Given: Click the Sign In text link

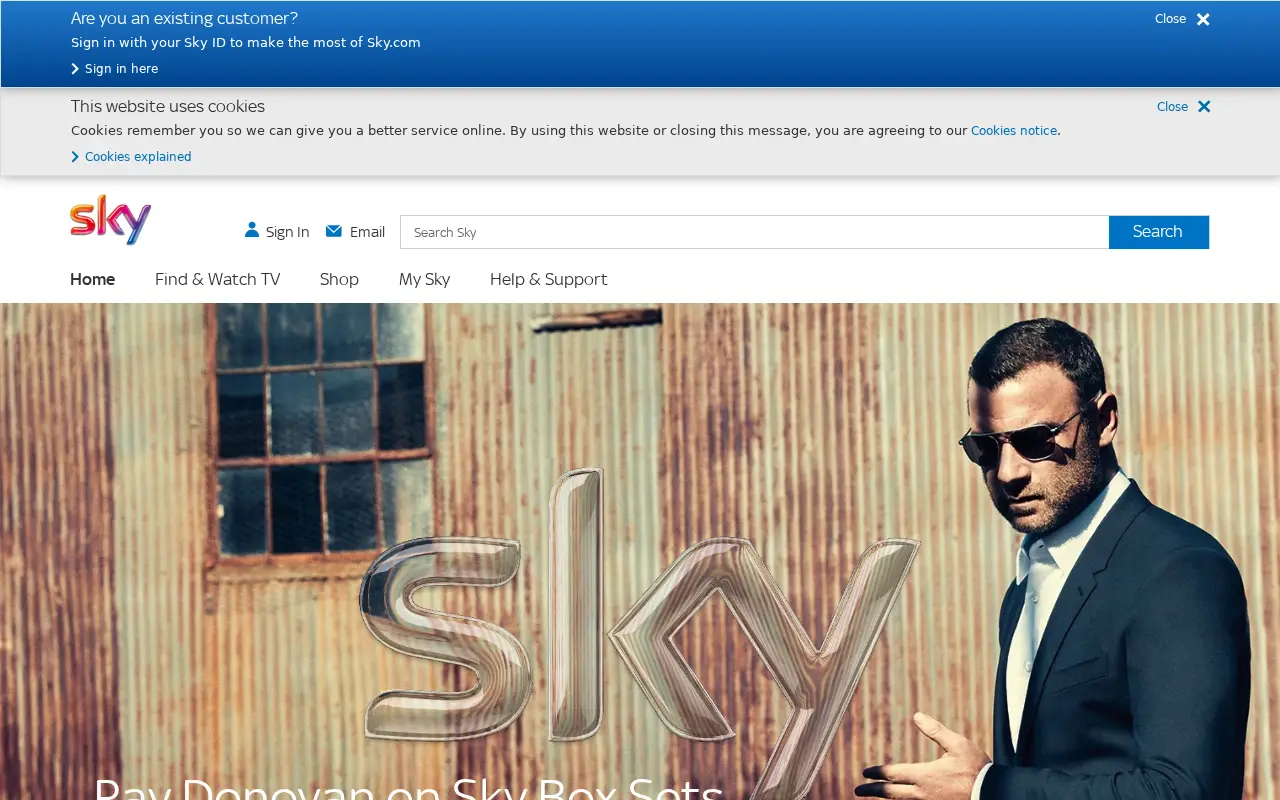Looking at the screenshot, I should coord(287,232).
